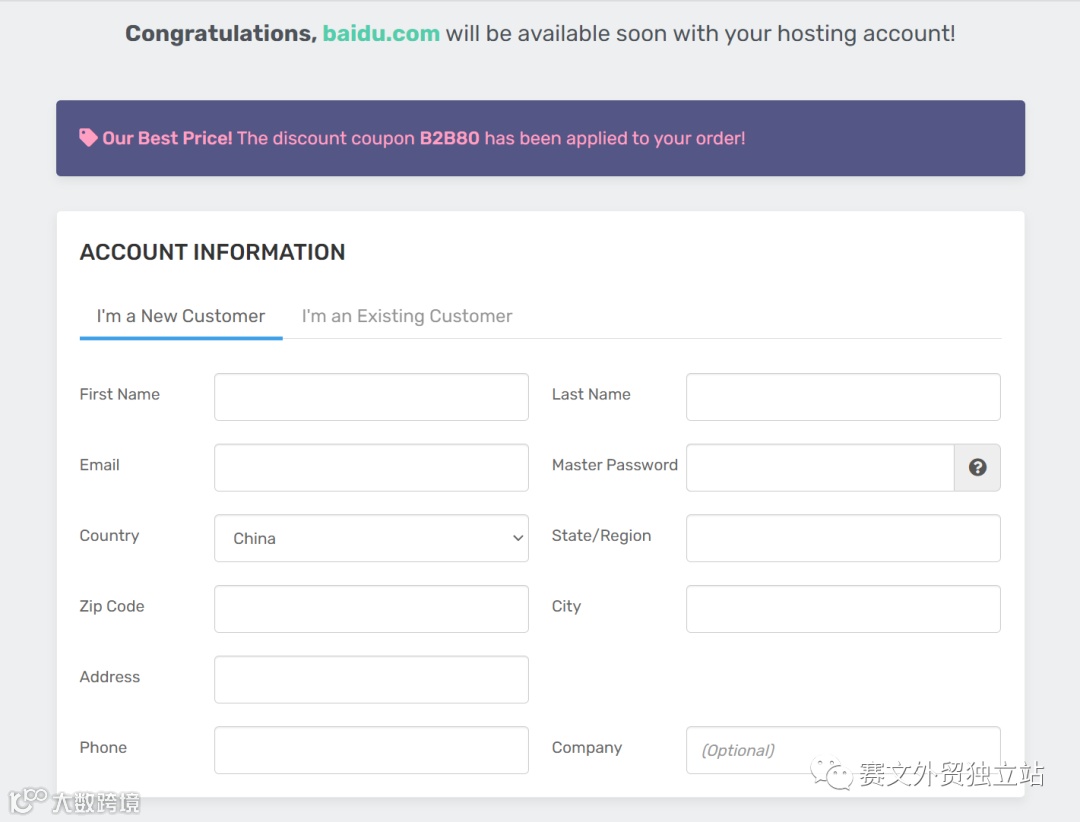Click the Our Best Price banner text
1080x822 pixels.
(168, 138)
